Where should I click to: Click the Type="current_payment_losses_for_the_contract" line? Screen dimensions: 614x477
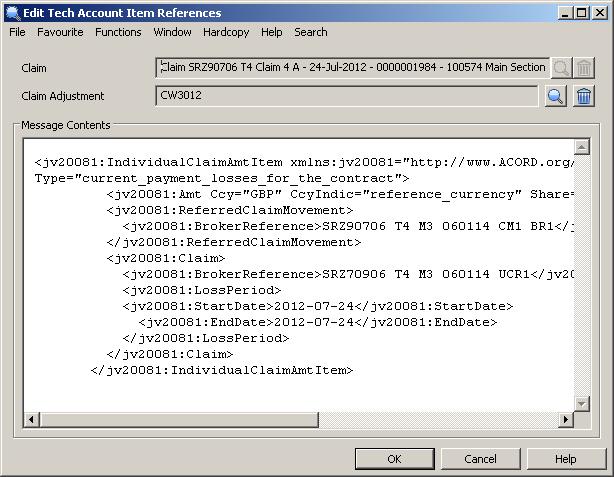pos(222,179)
